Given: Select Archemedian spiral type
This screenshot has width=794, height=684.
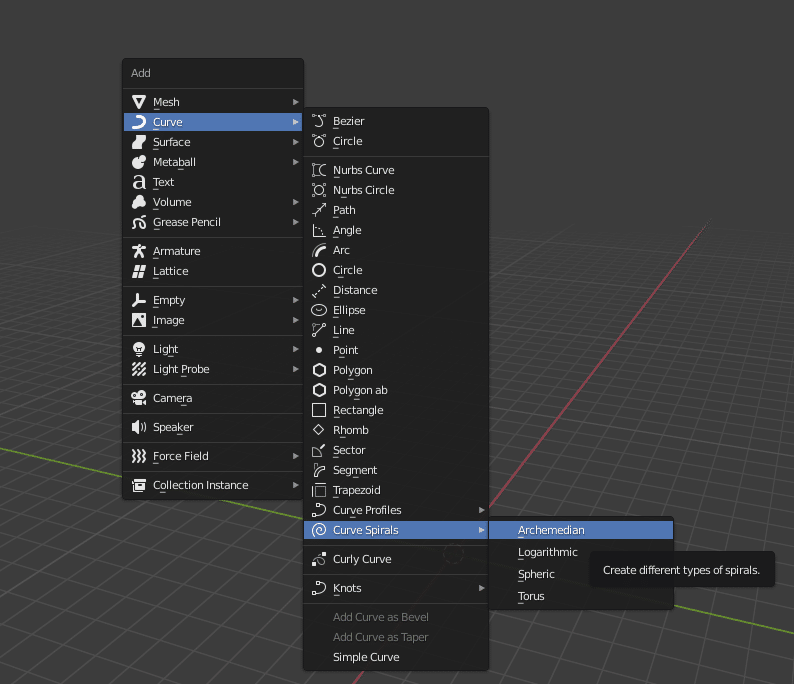Looking at the screenshot, I should [581, 530].
